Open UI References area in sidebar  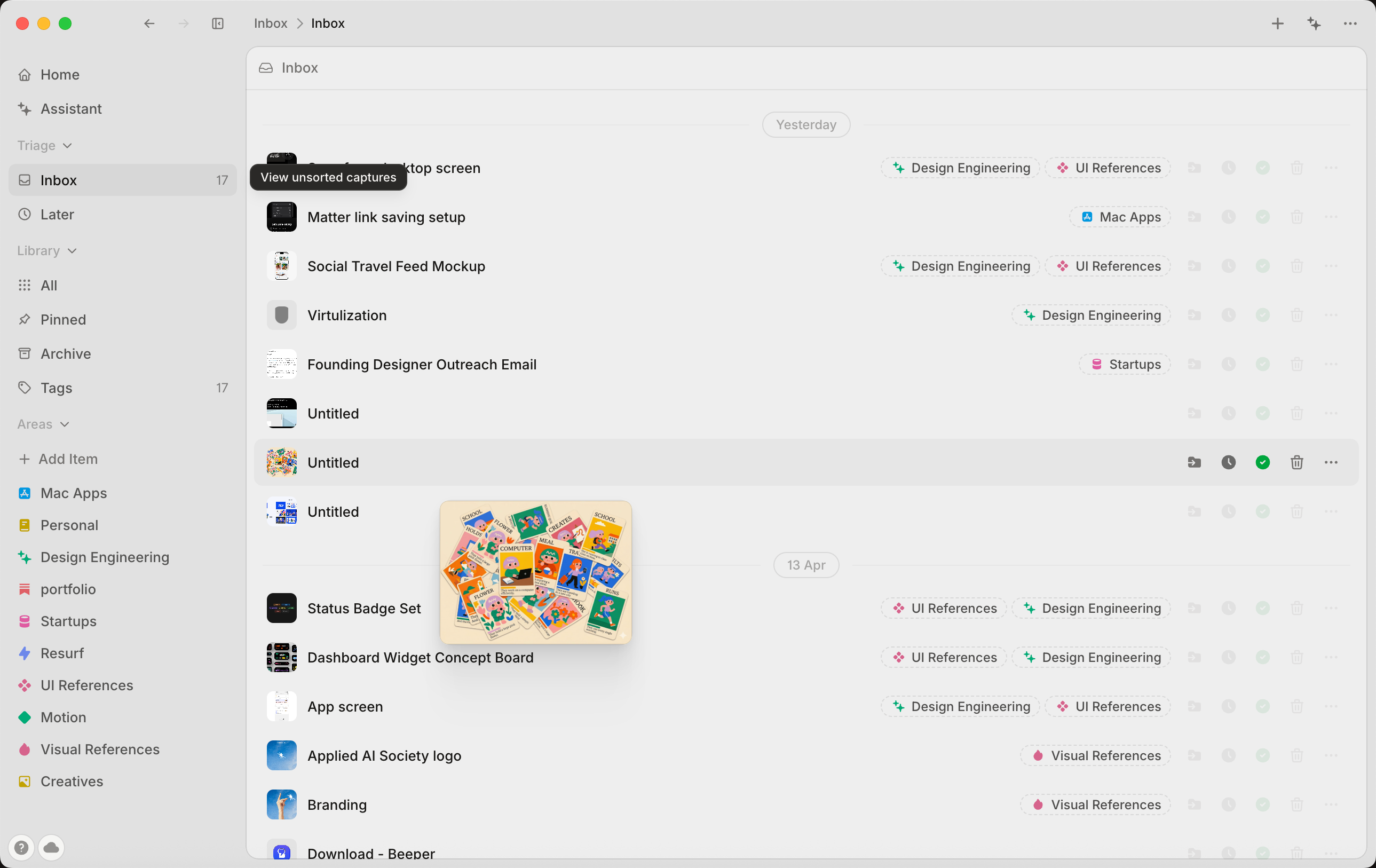coord(123,685)
